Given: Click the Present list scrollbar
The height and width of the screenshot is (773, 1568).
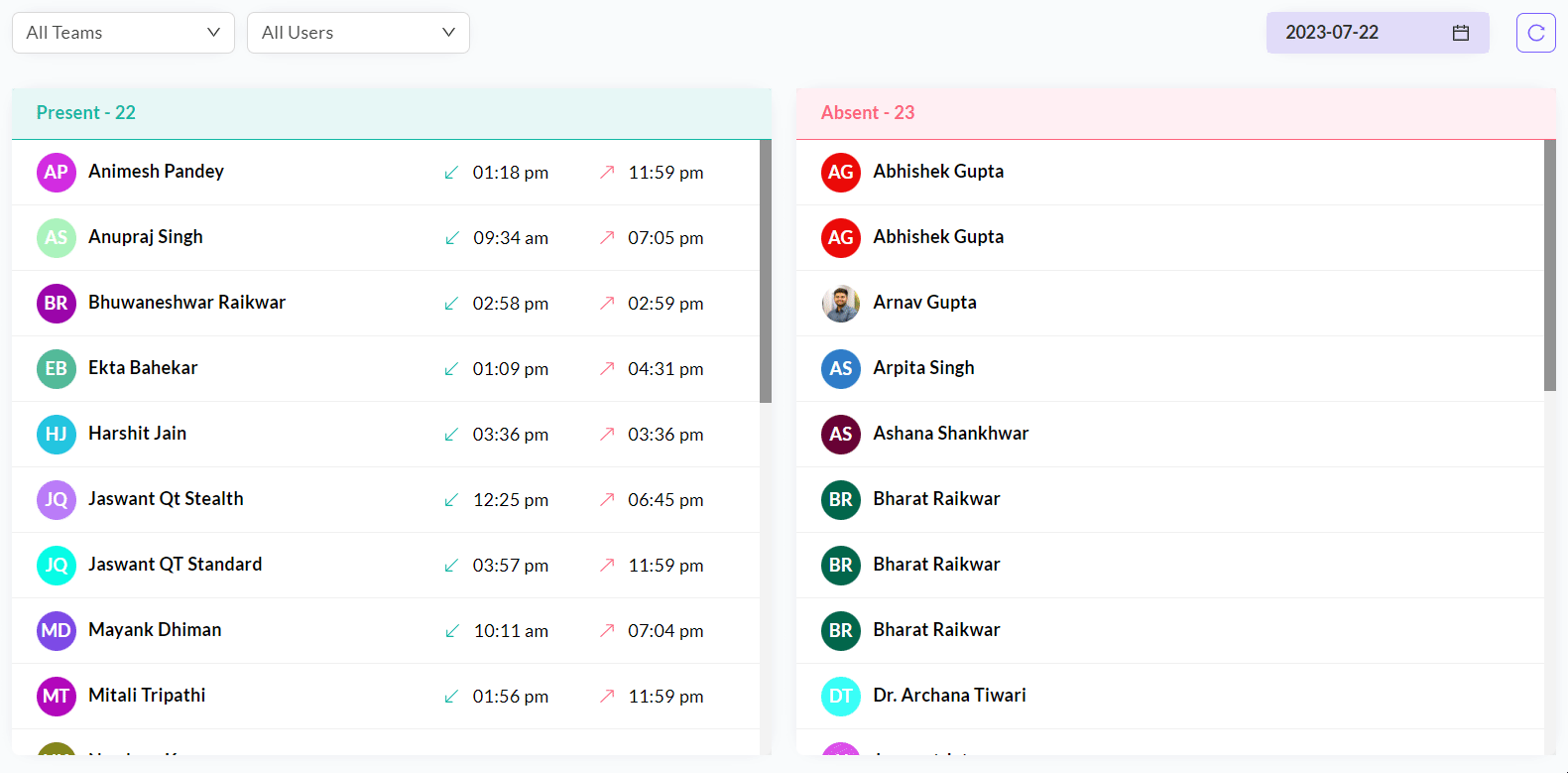Looking at the screenshot, I should pos(766,271).
